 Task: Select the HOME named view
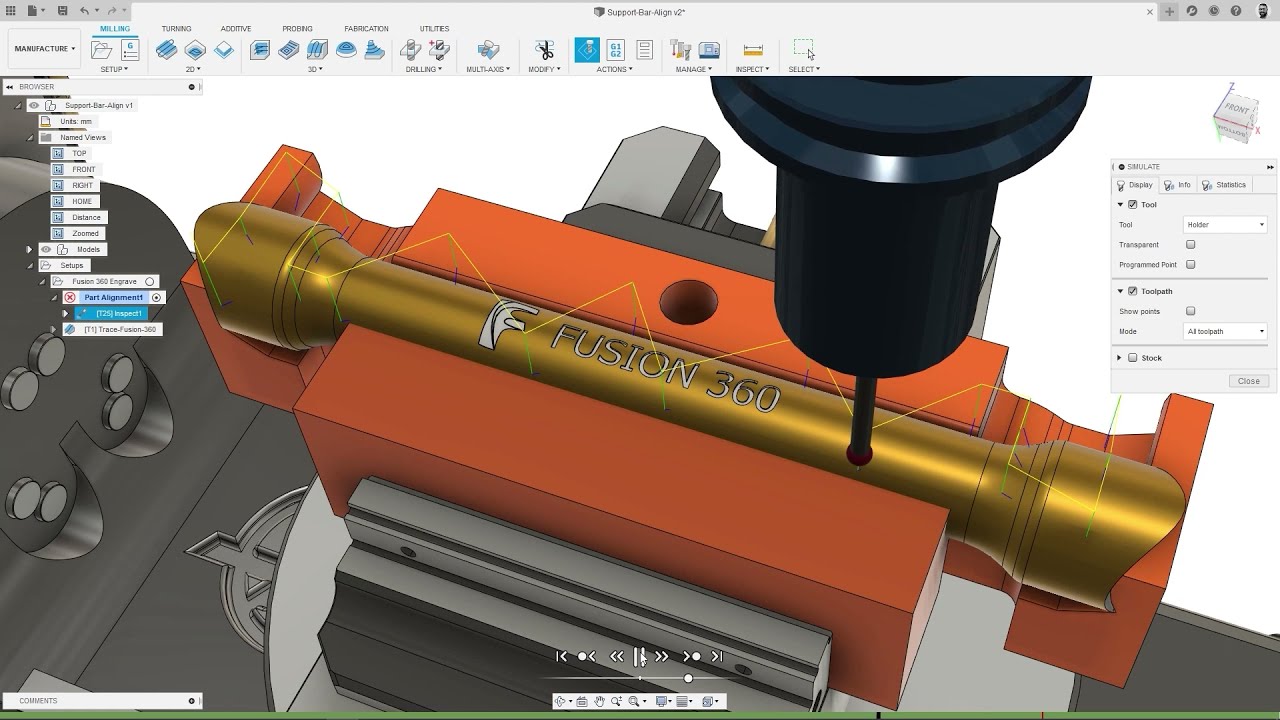pyautogui.click(x=82, y=201)
